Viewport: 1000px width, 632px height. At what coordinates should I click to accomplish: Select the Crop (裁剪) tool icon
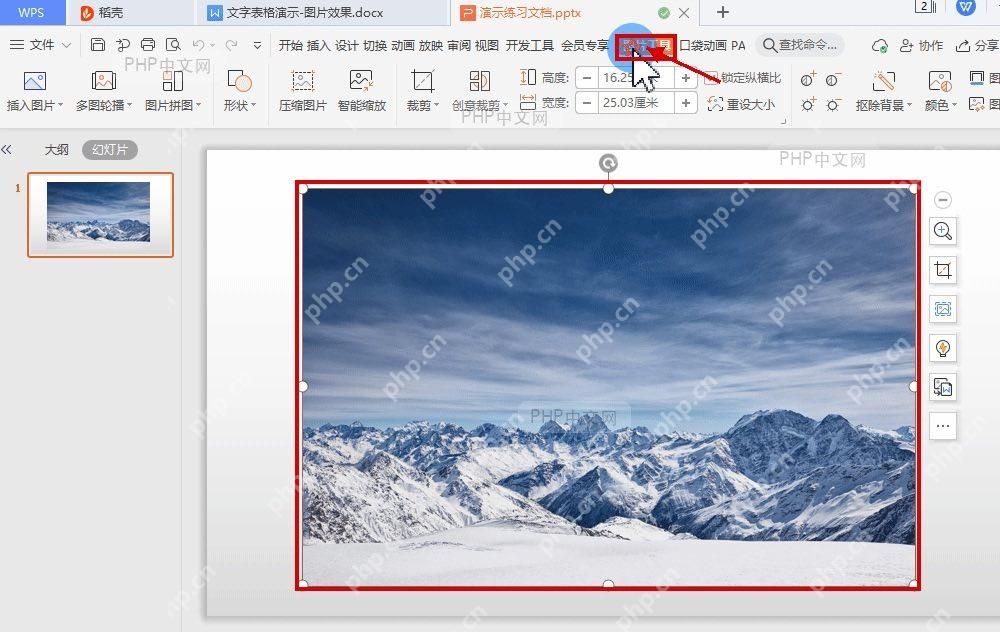coord(422,81)
